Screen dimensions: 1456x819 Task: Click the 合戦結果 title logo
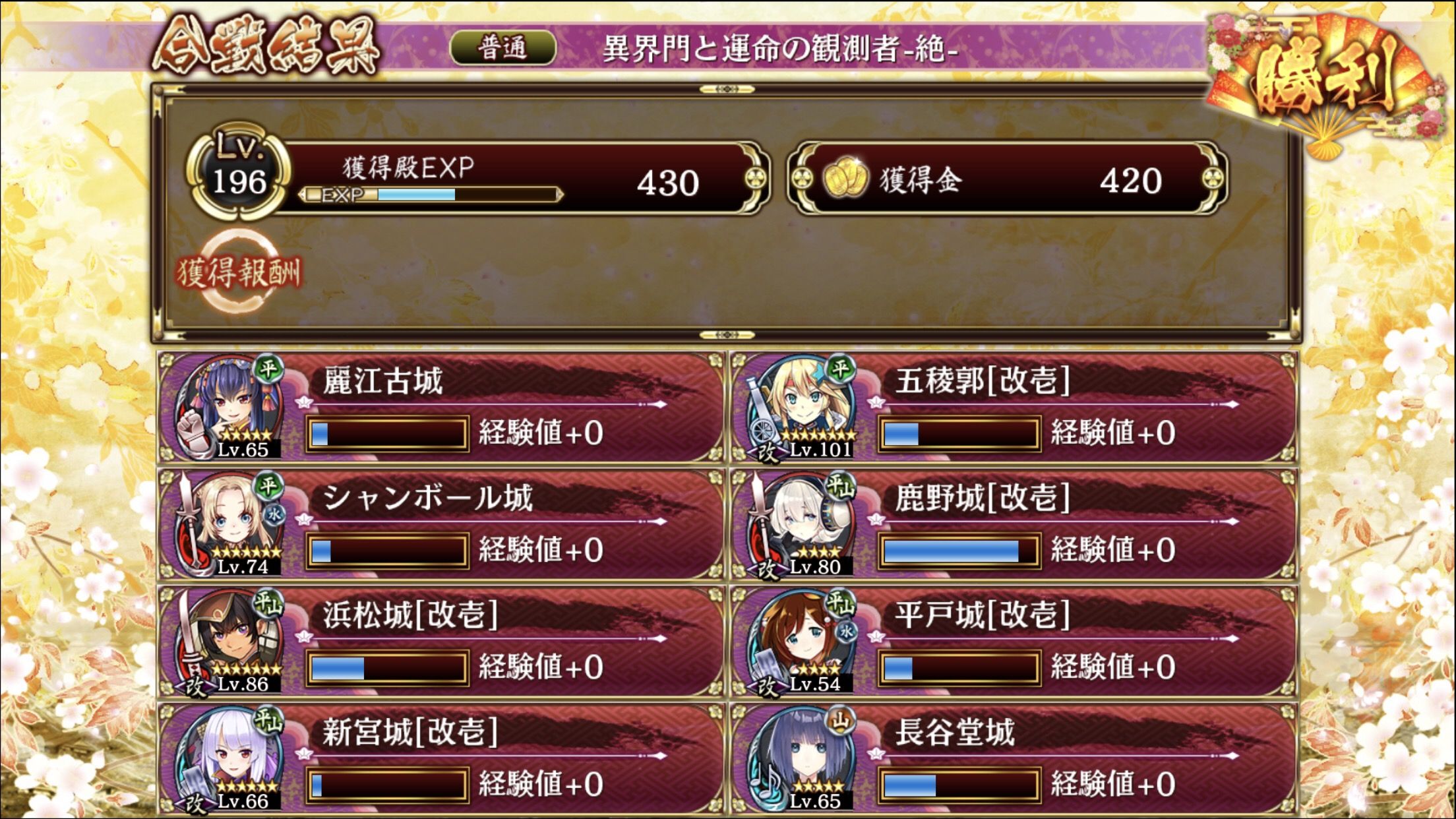[266, 45]
